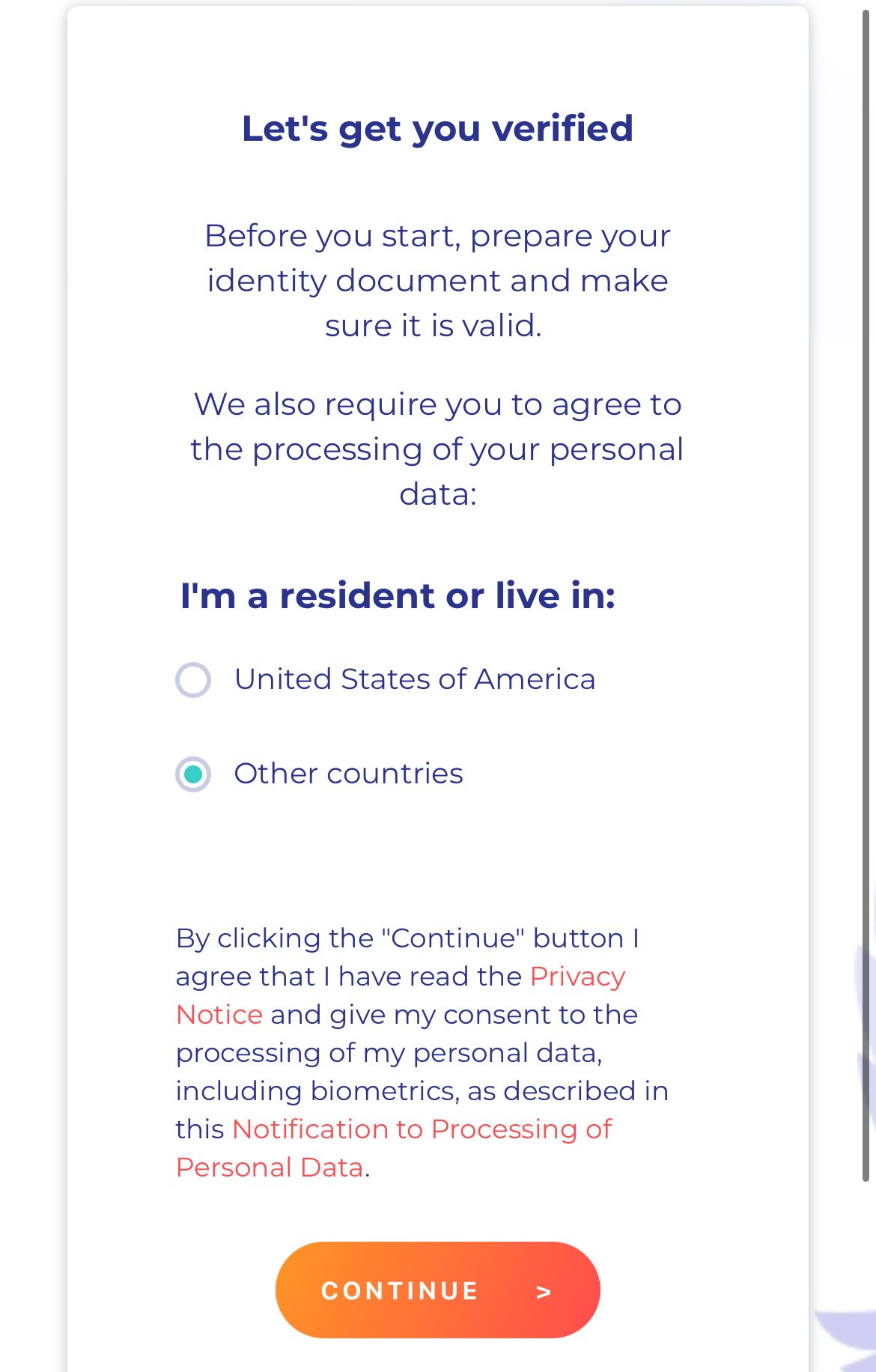Click the vertical scrollbar thumb

click(x=866, y=595)
